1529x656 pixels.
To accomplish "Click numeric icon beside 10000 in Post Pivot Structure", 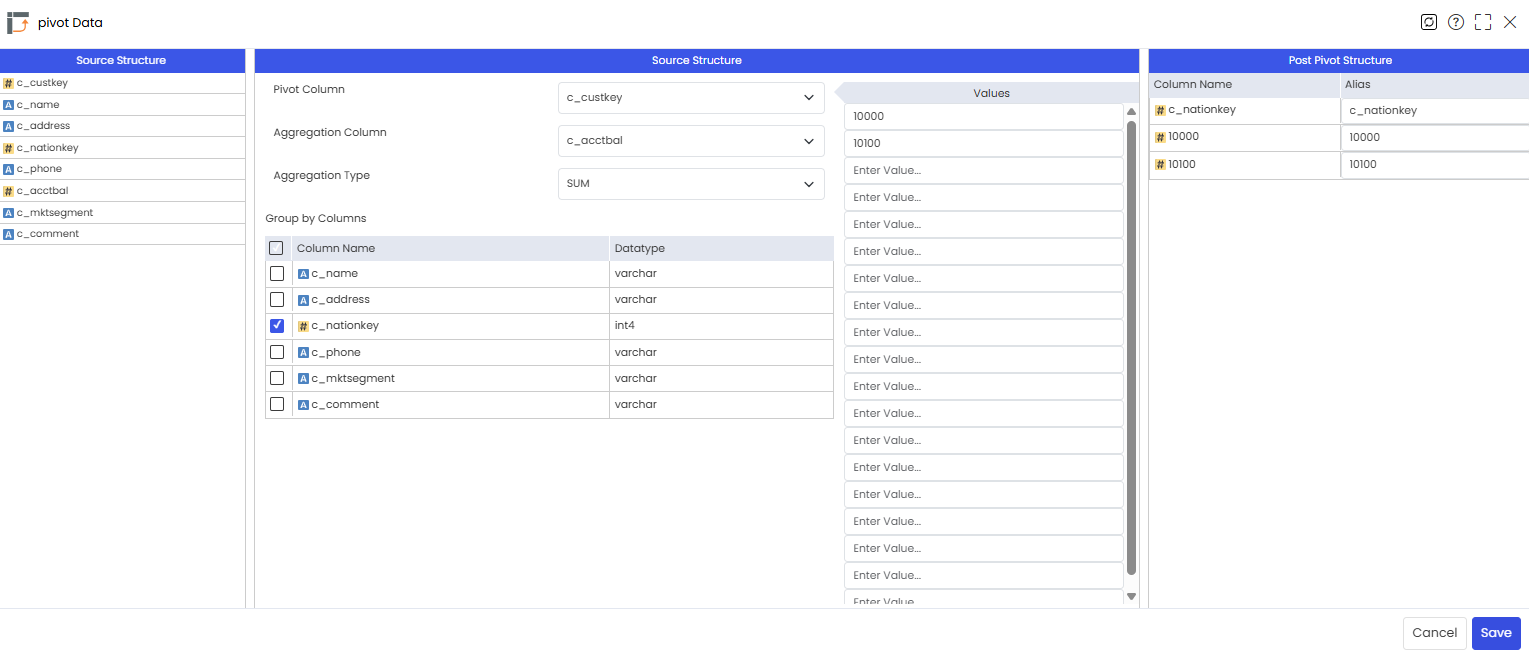I will 1160,138.
